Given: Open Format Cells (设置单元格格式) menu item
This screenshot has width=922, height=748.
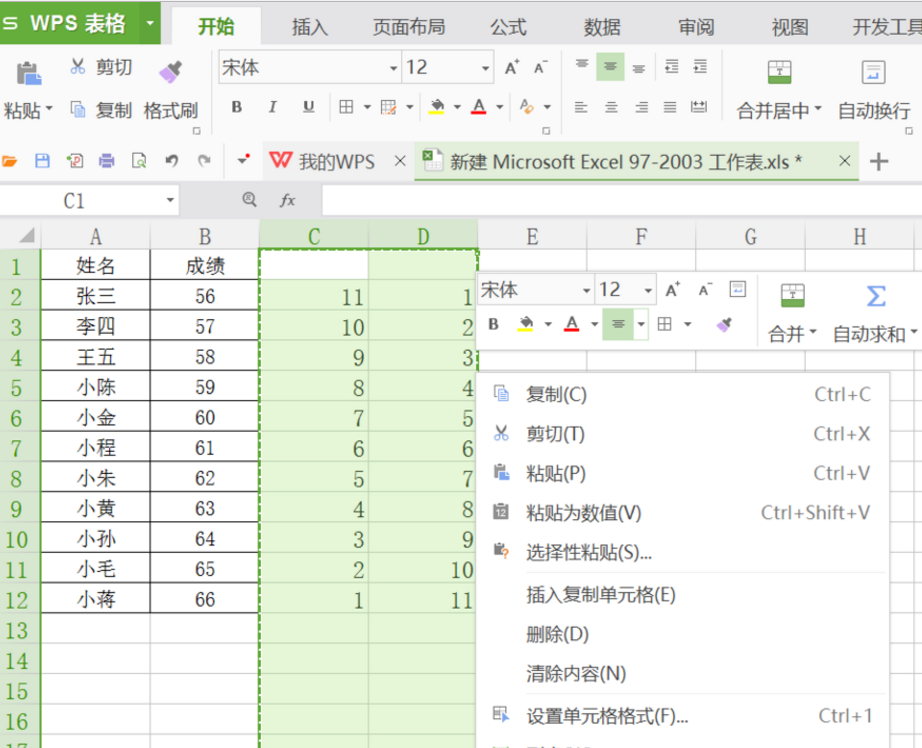Looking at the screenshot, I should [x=682, y=716].
